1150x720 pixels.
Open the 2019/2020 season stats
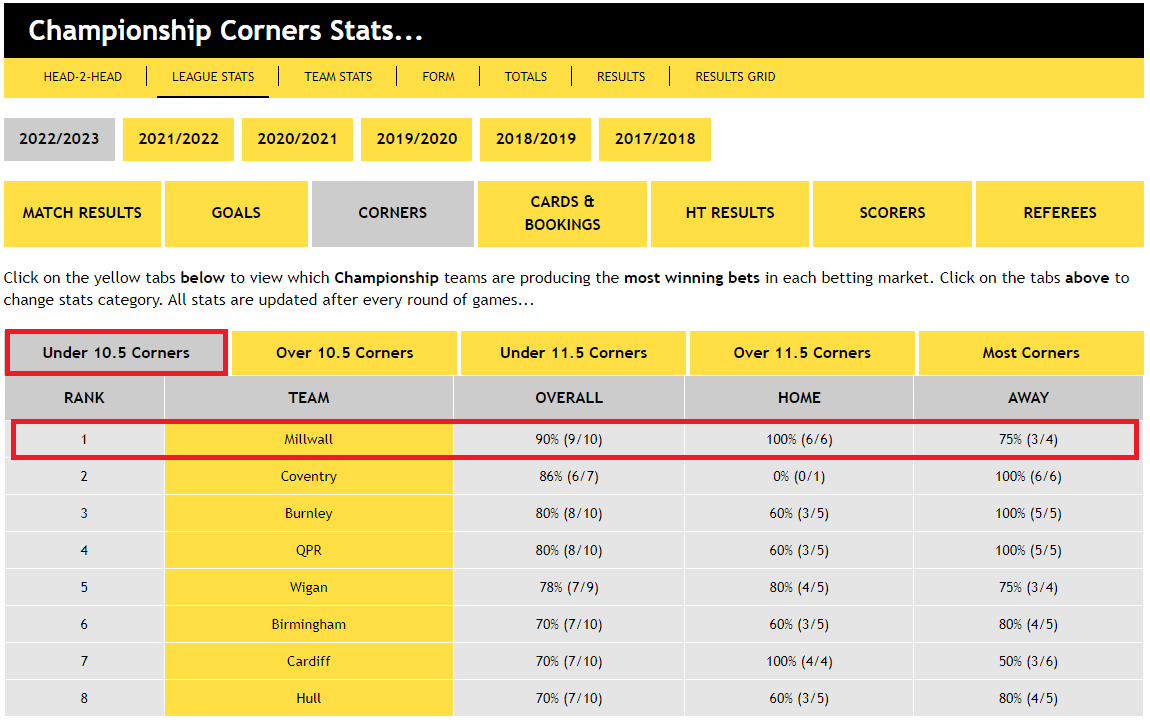point(416,139)
